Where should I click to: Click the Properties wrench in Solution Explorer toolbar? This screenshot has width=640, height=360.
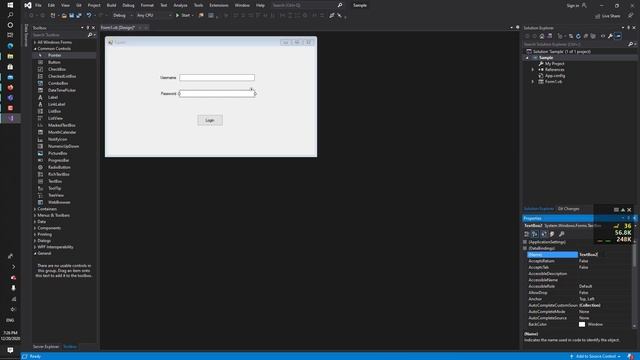click(x=610, y=36)
